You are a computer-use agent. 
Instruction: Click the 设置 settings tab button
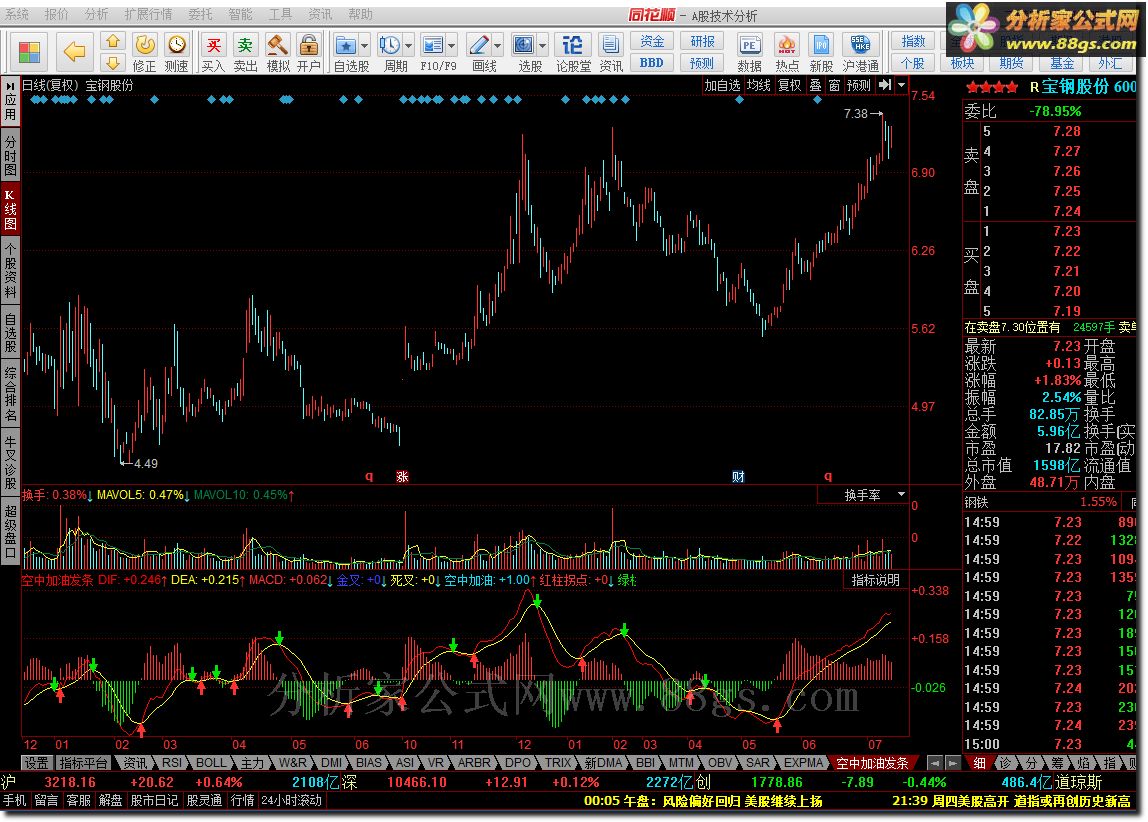[37, 763]
